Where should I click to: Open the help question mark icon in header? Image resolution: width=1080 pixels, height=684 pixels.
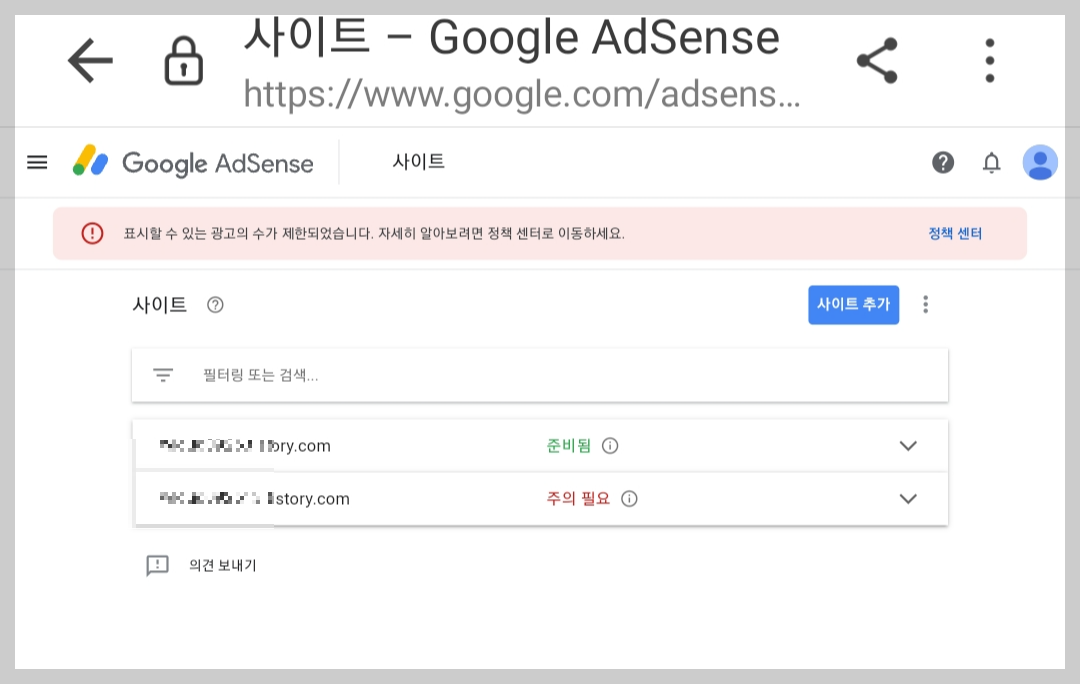[943, 163]
